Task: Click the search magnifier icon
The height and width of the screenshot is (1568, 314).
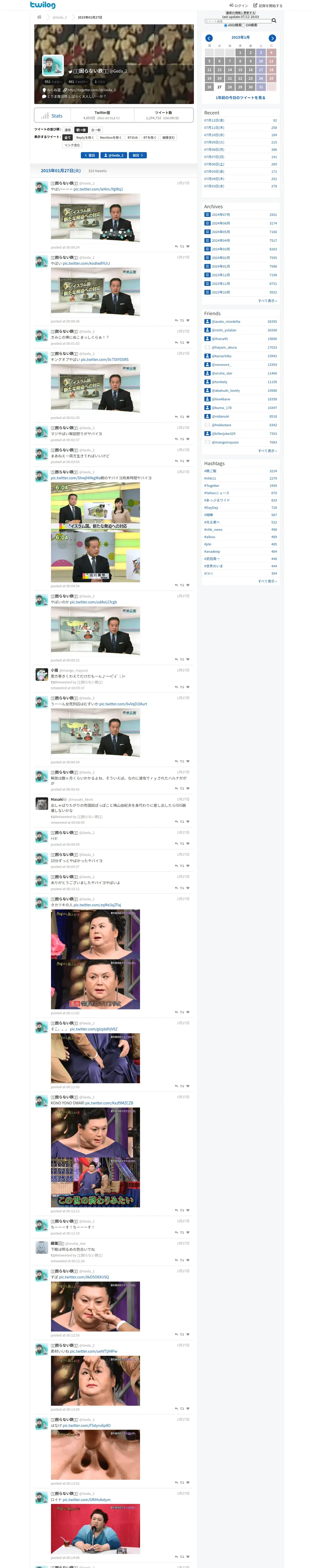Action: coord(274,21)
